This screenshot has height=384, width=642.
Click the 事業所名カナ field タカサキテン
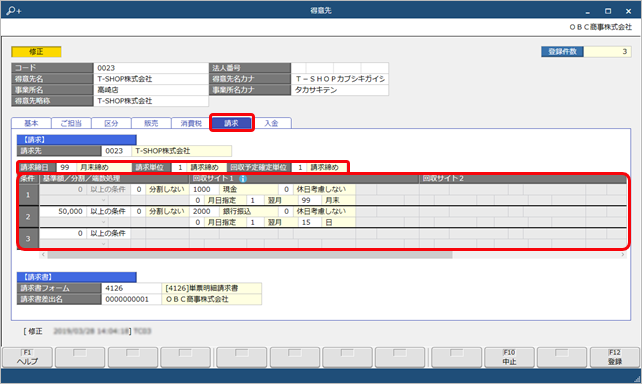coord(339,90)
